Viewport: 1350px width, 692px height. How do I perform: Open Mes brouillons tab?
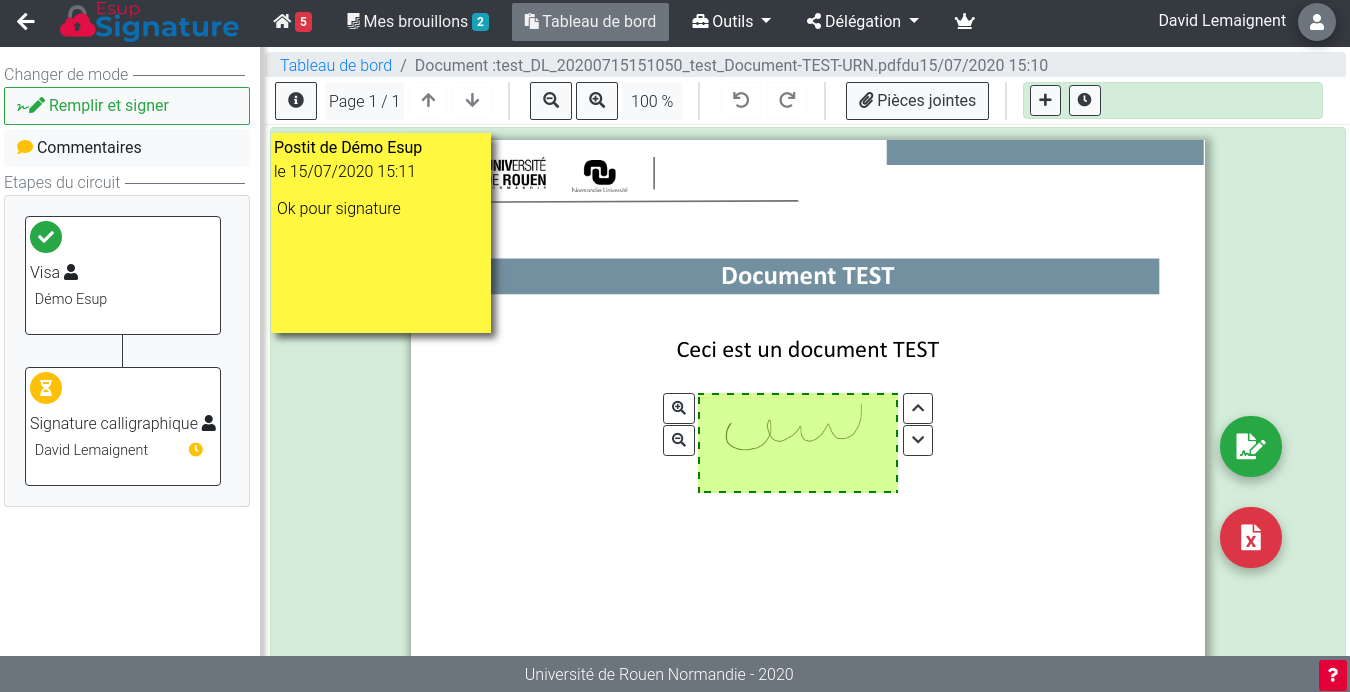click(417, 21)
